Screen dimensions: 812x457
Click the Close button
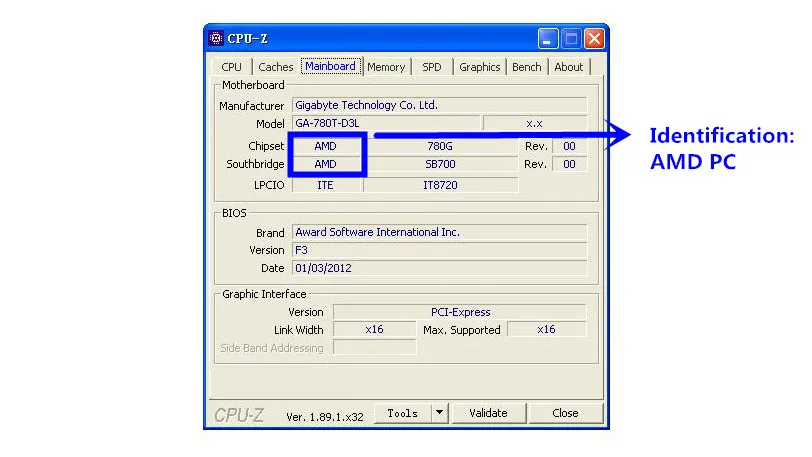565,413
